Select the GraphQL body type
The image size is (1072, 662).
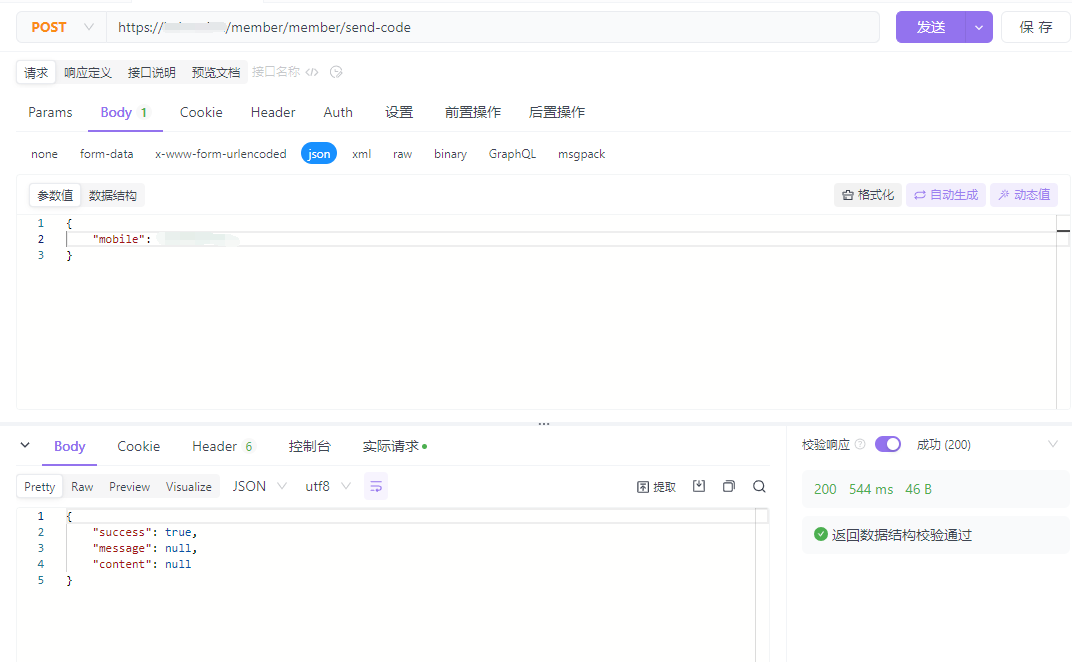[x=512, y=154]
